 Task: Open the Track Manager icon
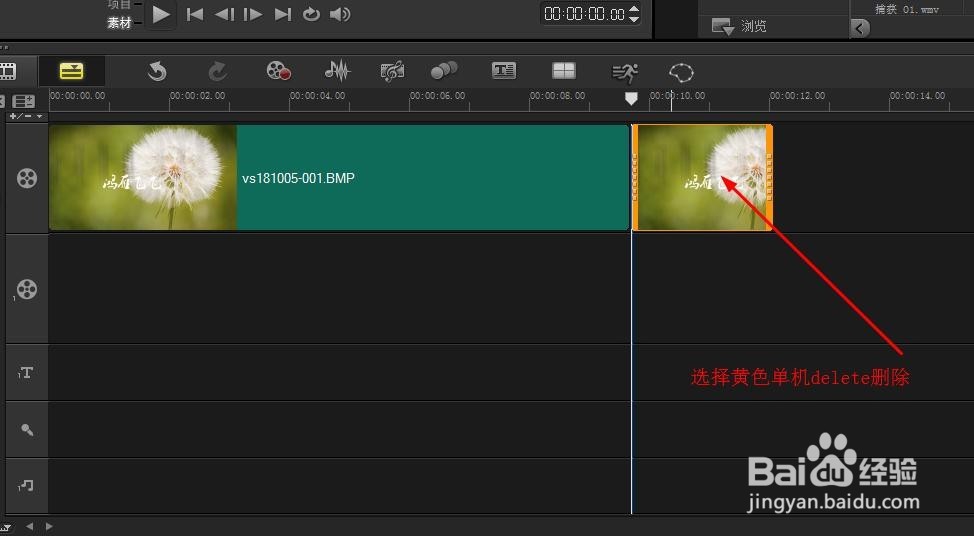[24, 101]
